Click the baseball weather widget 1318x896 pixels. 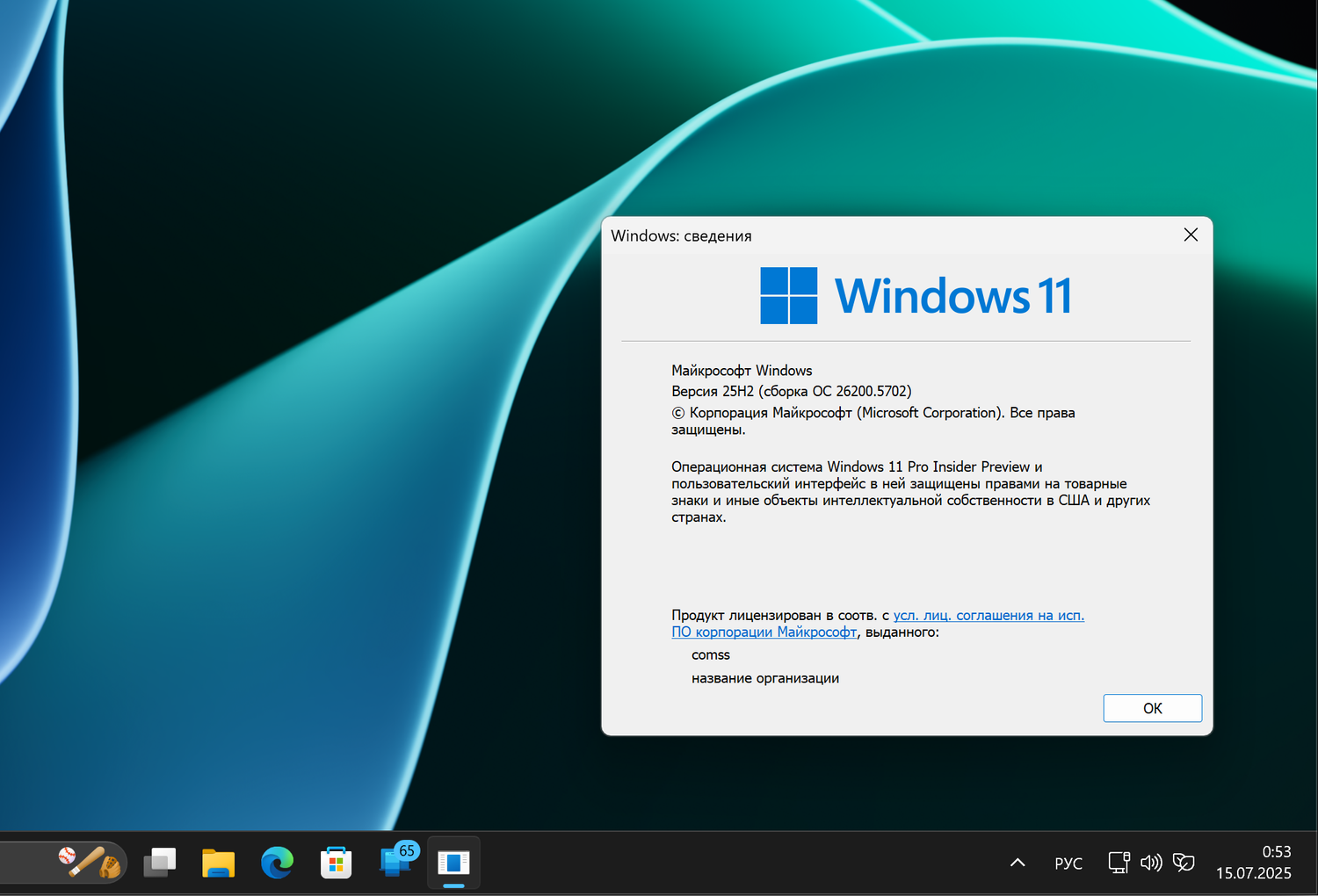(x=88, y=863)
